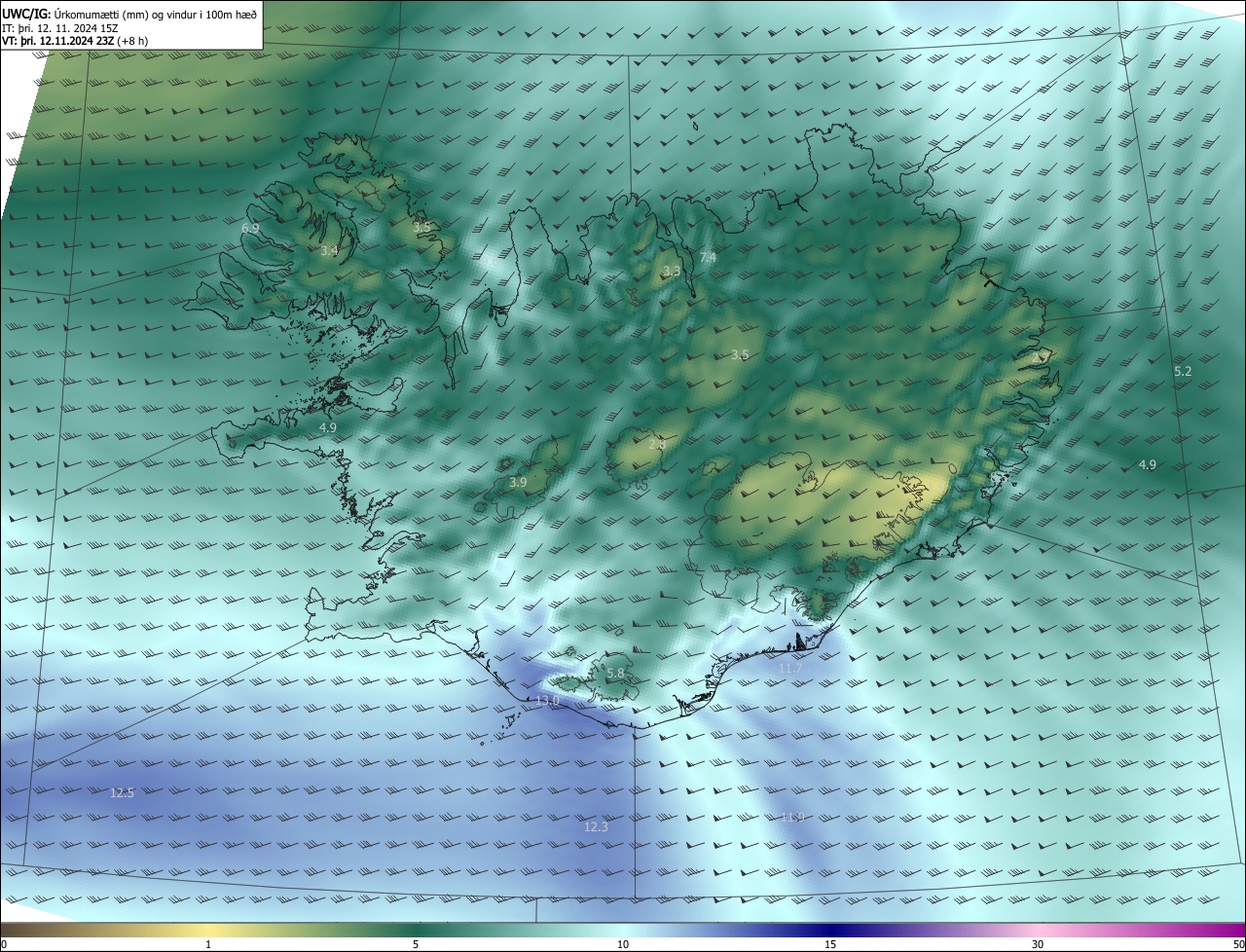Click the 0 tick on the color scale
1246x952 pixels.
click(3, 945)
